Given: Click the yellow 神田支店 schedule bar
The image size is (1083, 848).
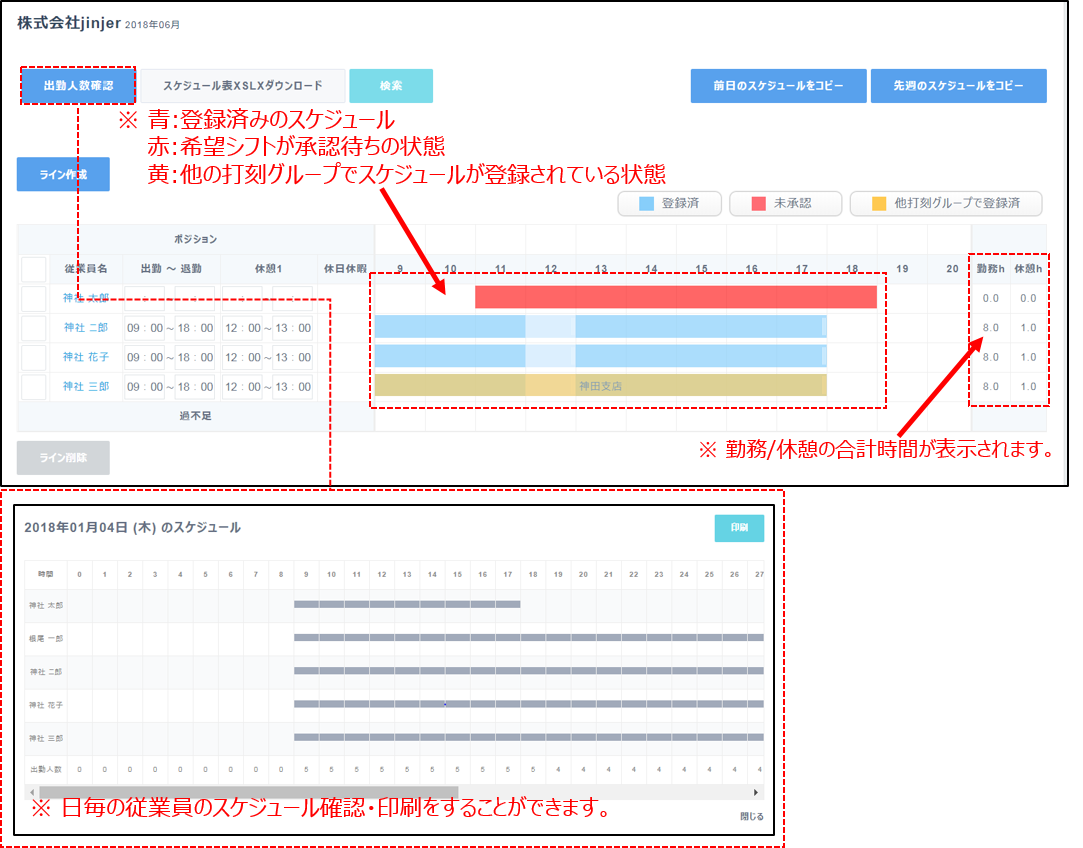Looking at the screenshot, I should (x=600, y=385).
